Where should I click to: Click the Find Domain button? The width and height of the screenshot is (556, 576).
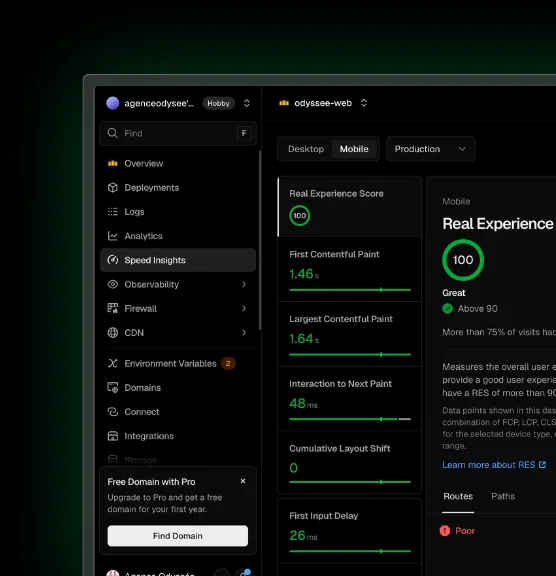(178, 536)
